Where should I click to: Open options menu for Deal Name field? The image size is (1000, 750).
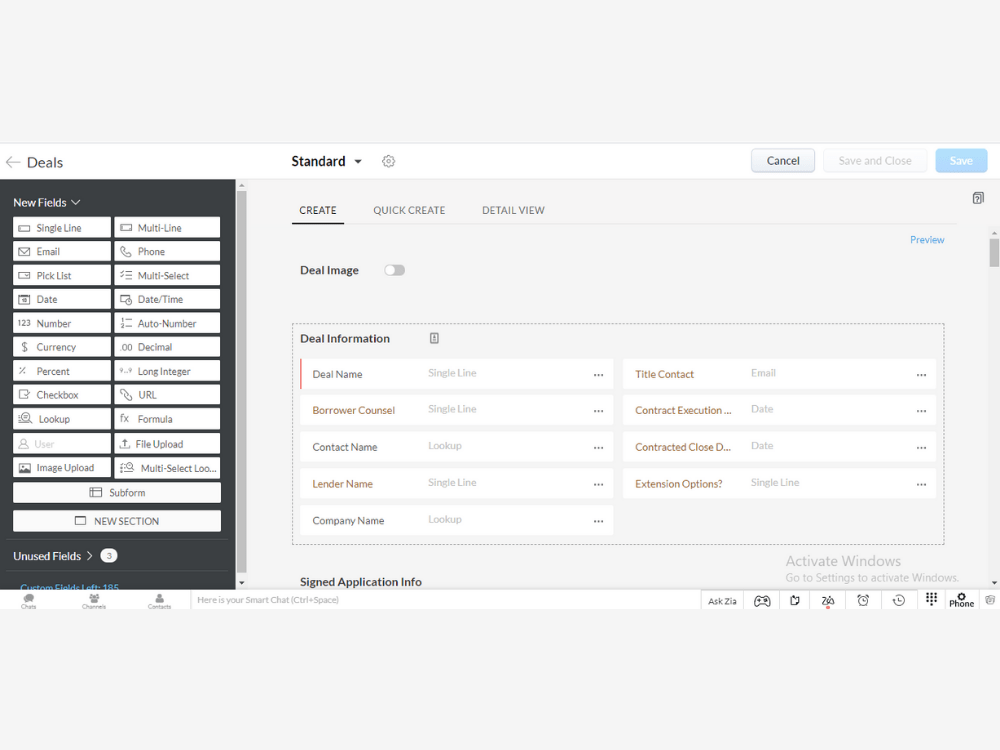pos(598,375)
